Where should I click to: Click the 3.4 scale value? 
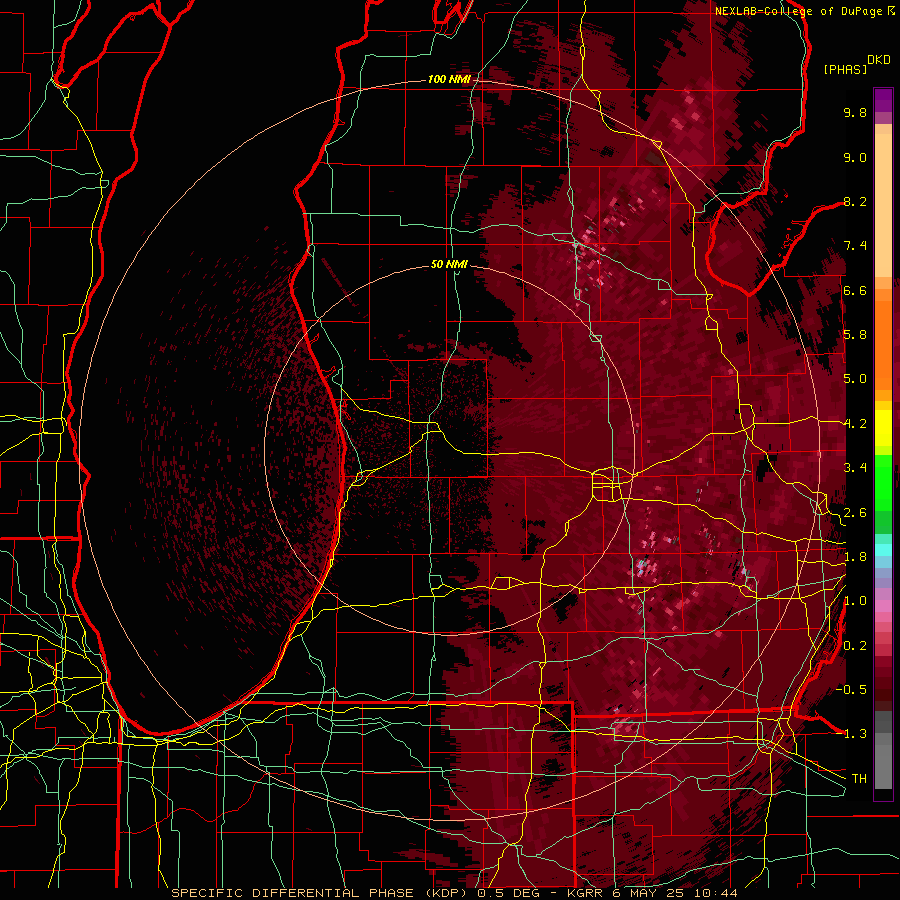[855, 468]
